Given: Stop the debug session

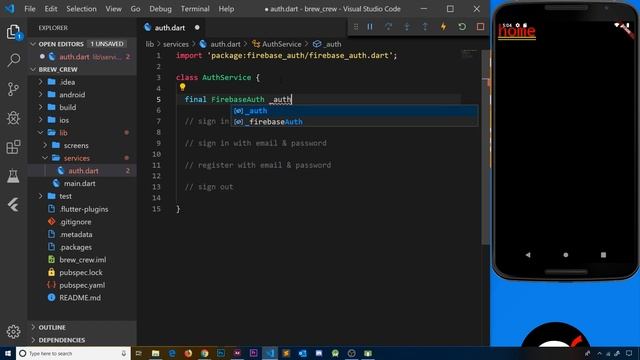Looking at the screenshot, I should pyautogui.click(x=480, y=27).
